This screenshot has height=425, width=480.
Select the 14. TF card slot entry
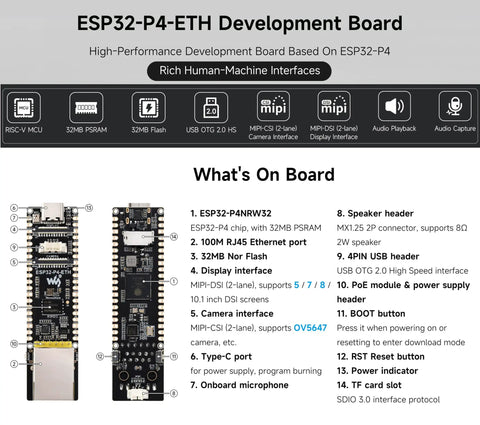(369, 385)
